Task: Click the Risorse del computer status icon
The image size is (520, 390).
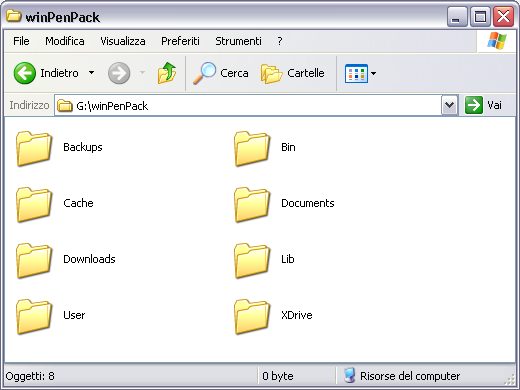Action: (x=349, y=375)
